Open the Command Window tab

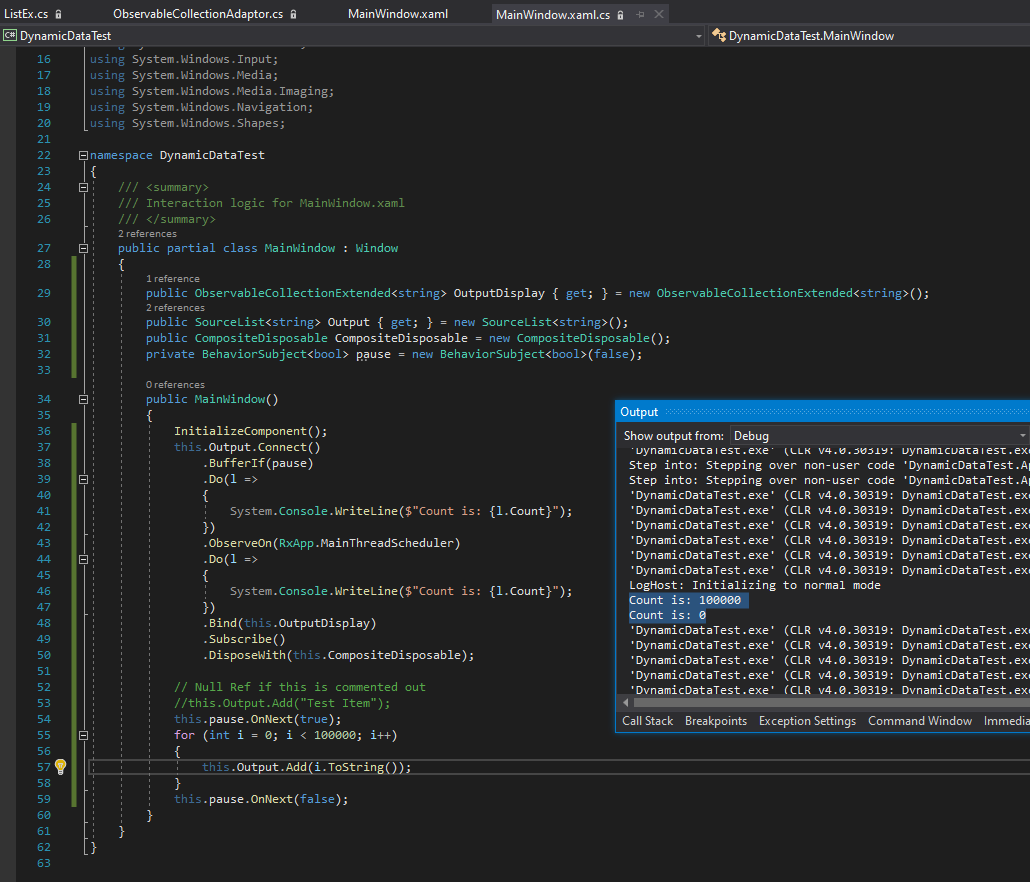click(920, 720)
